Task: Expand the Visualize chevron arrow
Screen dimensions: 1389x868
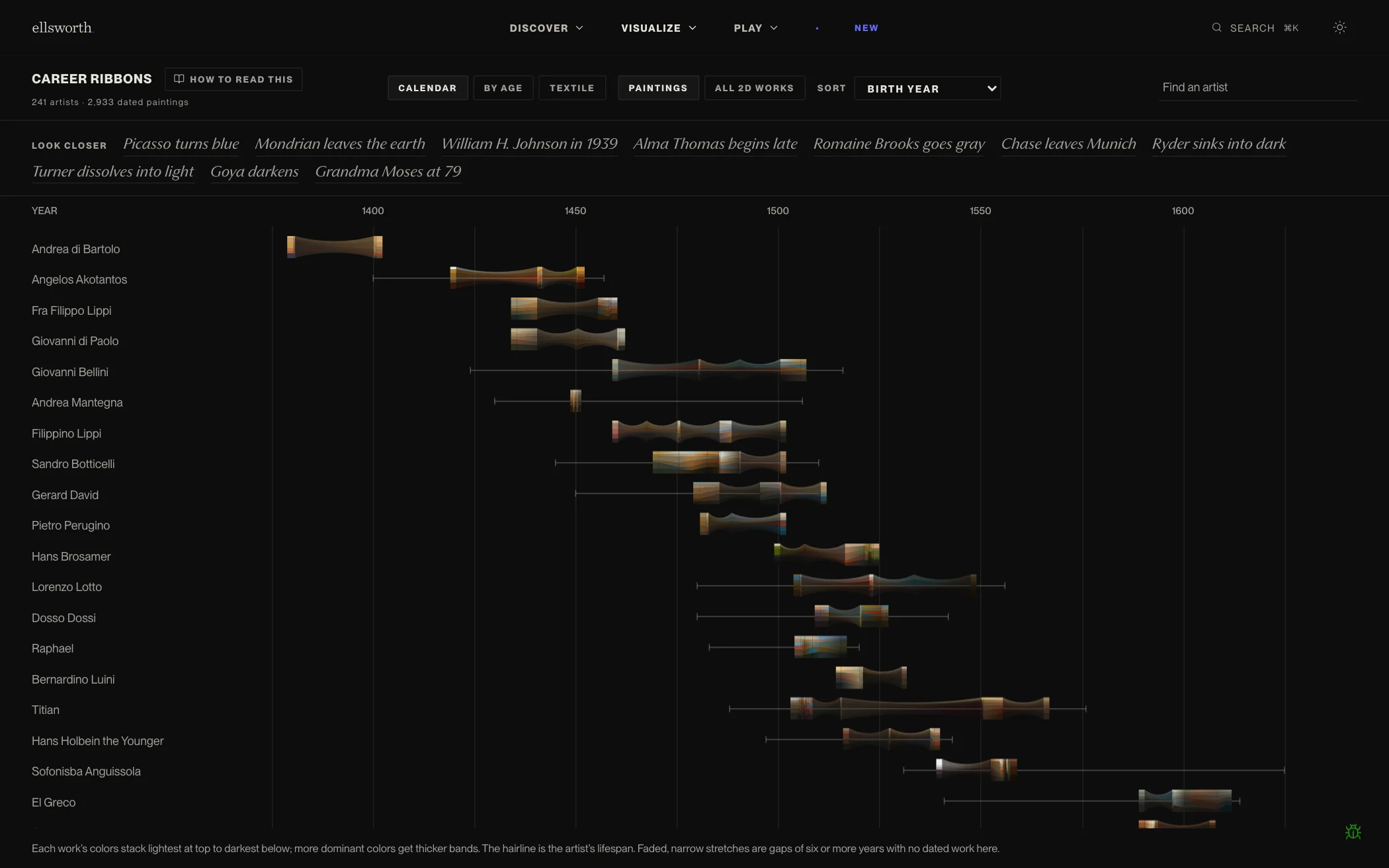Action: point(693,28)
